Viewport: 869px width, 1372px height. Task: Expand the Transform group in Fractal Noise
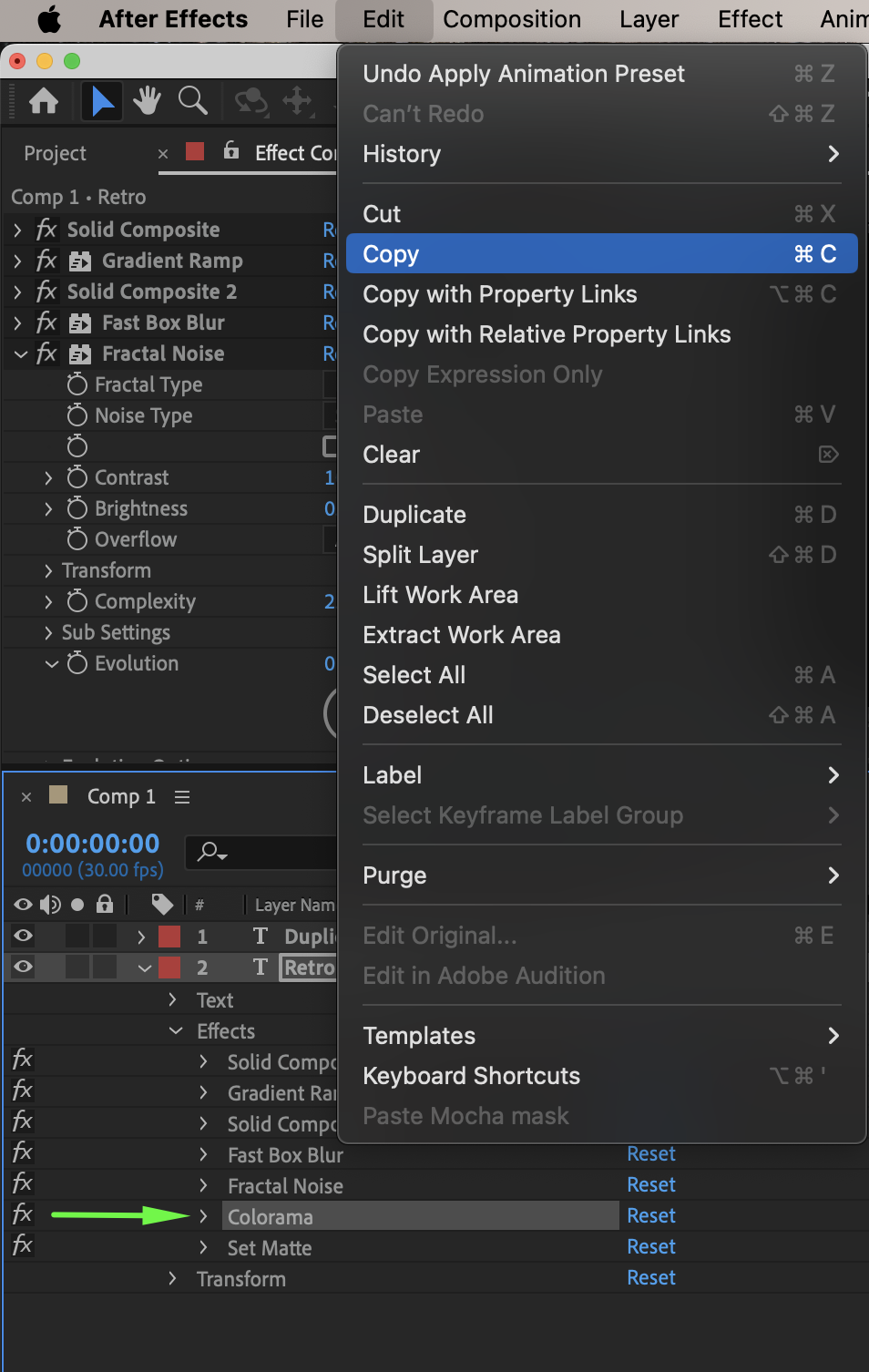coord(48,570)
